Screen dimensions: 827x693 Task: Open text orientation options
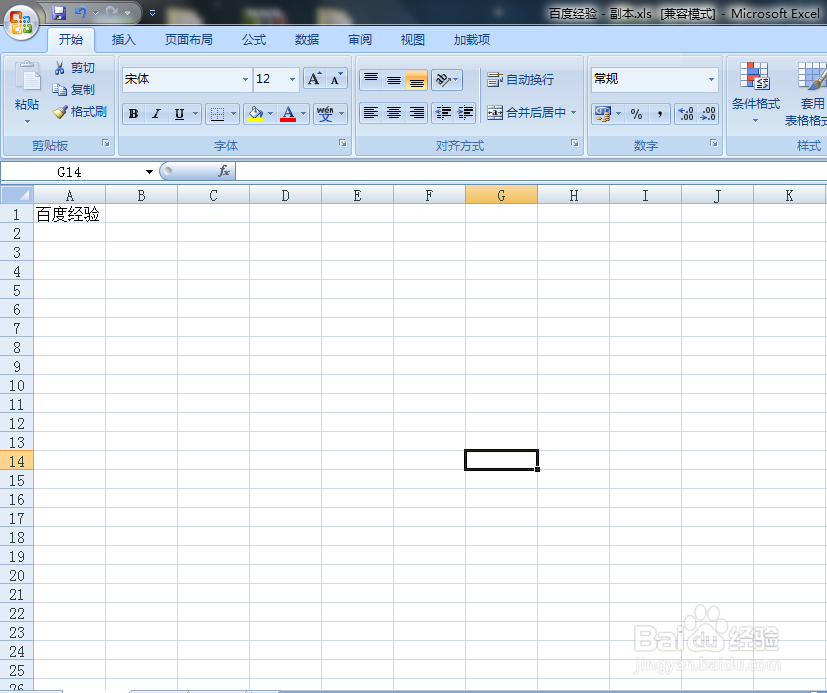pos(447,80)
